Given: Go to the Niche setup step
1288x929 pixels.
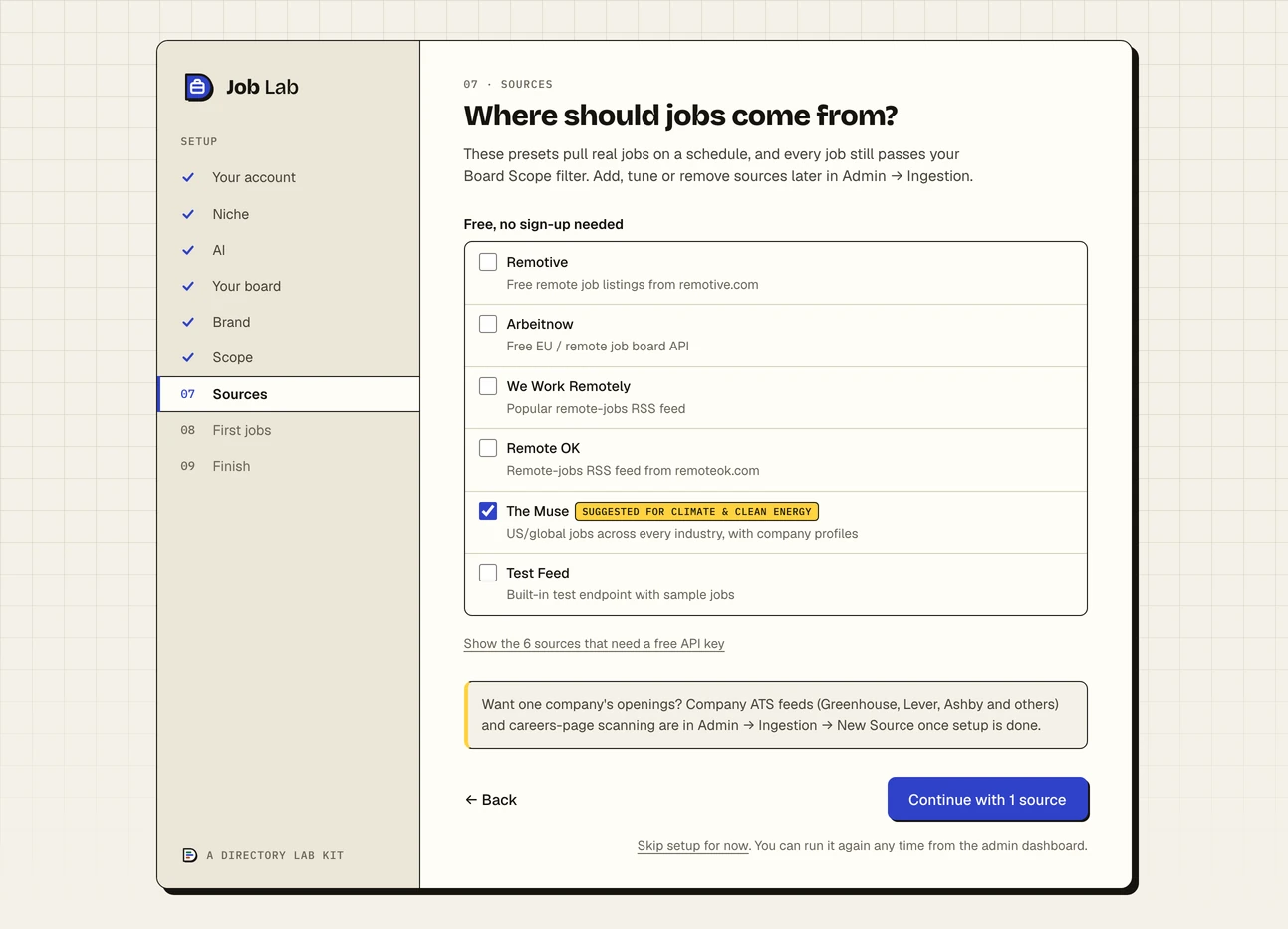Looking at the screenshot, I should click(x=289, y=214).
